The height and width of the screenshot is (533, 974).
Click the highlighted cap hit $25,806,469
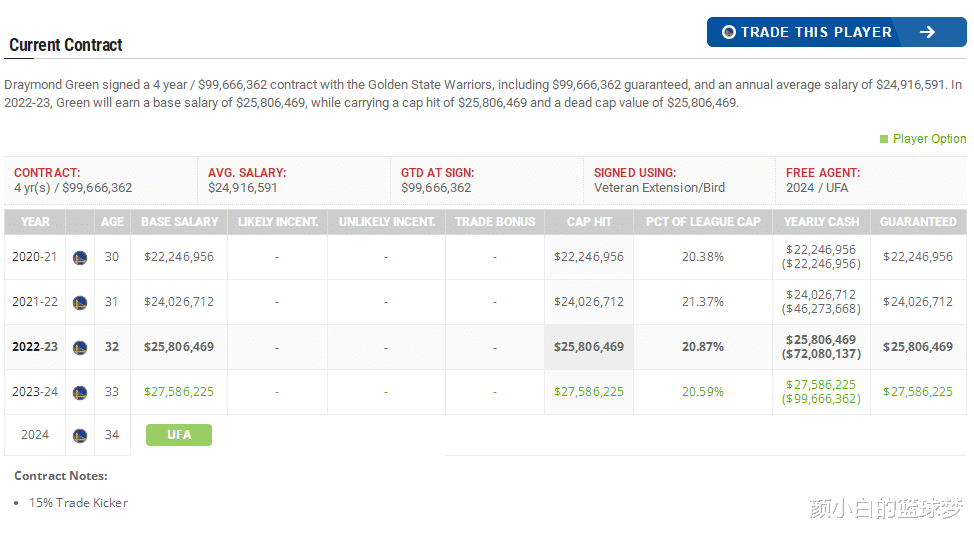[x=589, y=347]
